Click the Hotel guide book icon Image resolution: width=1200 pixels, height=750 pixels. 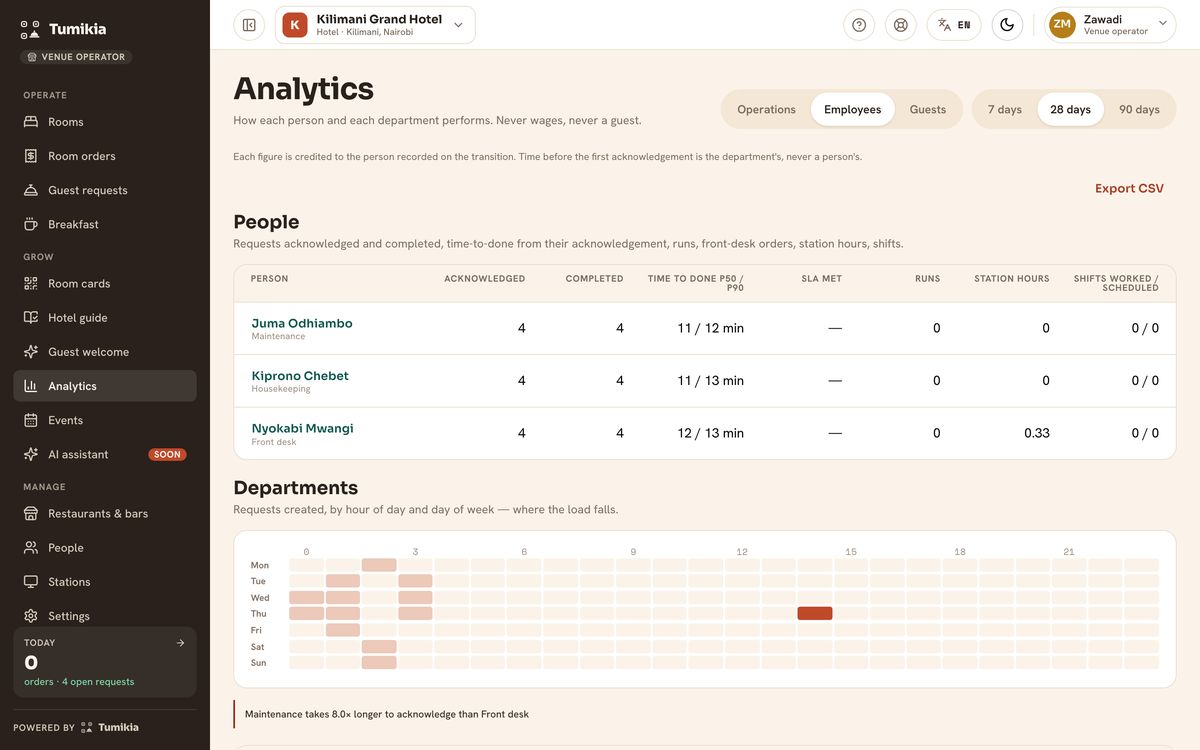pos(30,317)
